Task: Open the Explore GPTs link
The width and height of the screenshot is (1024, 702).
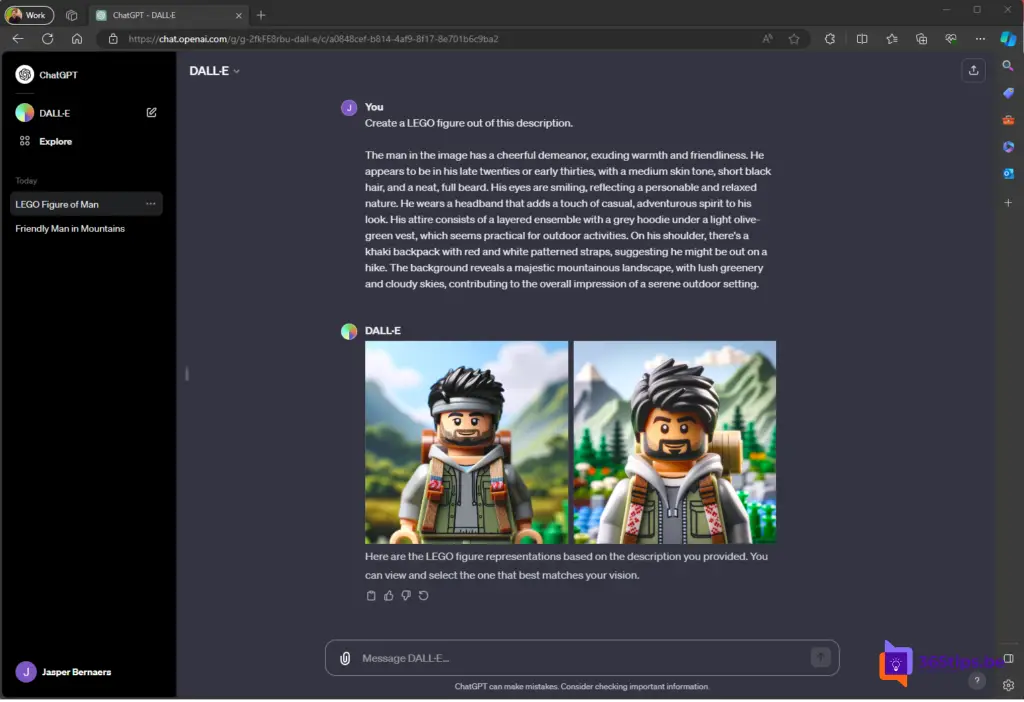Action: (55, 142)
